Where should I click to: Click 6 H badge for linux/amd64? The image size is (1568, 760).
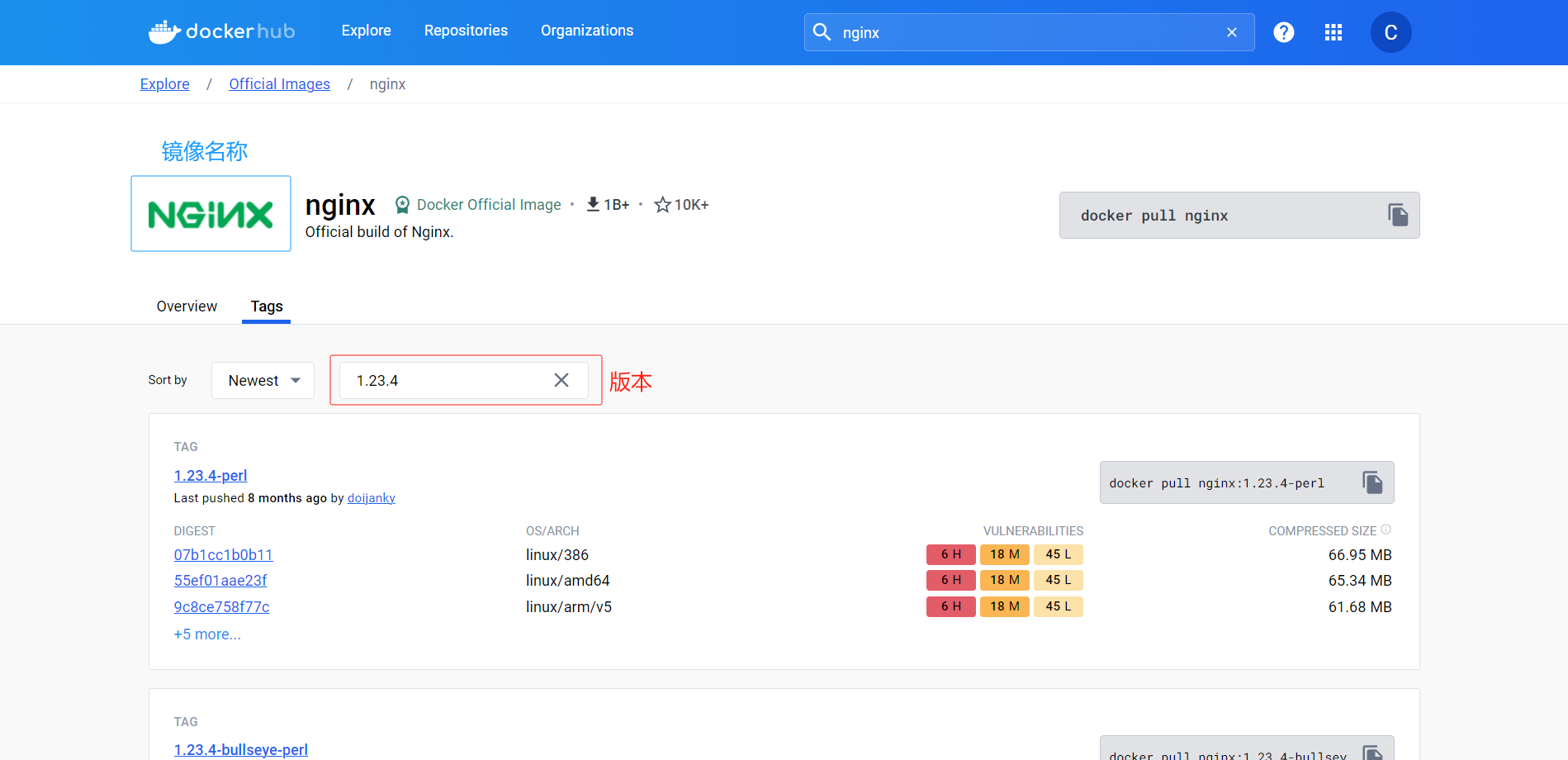[x=950, y=580]
